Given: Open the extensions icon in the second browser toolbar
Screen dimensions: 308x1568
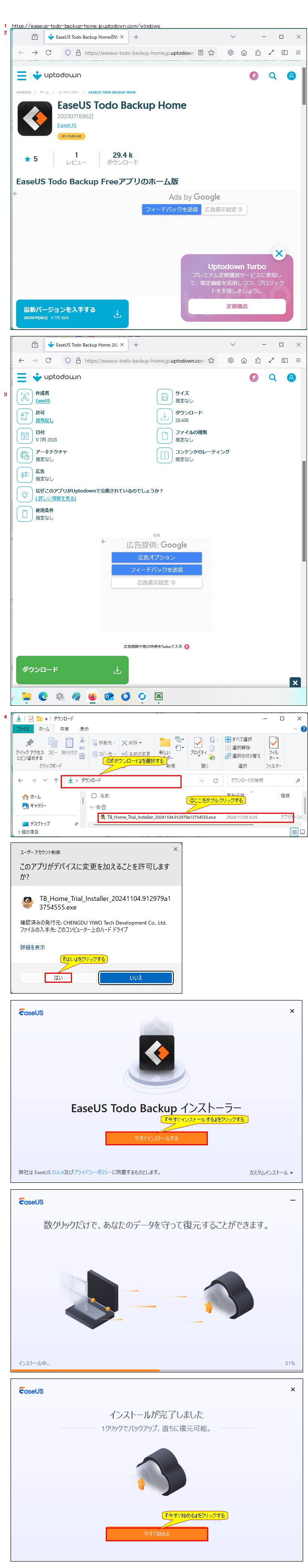Looking at the screenshot, I should 257,360.
